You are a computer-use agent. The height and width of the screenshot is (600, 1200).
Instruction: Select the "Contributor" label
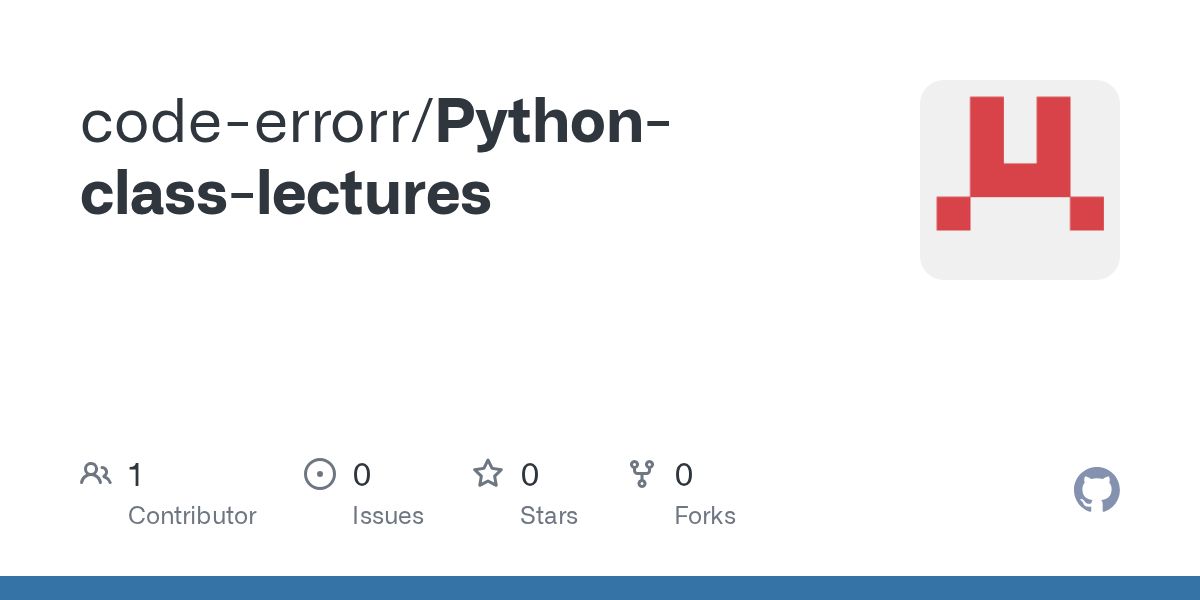click(x=192, y=516)
